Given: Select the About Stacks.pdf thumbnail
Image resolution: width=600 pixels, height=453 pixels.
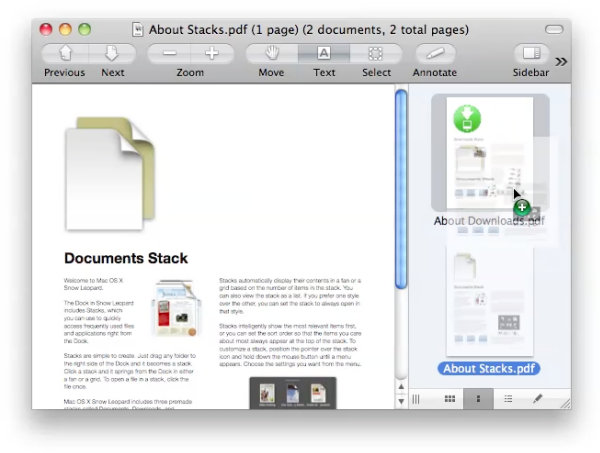Looking at the screenshot, I should click(x=487, y=303).
